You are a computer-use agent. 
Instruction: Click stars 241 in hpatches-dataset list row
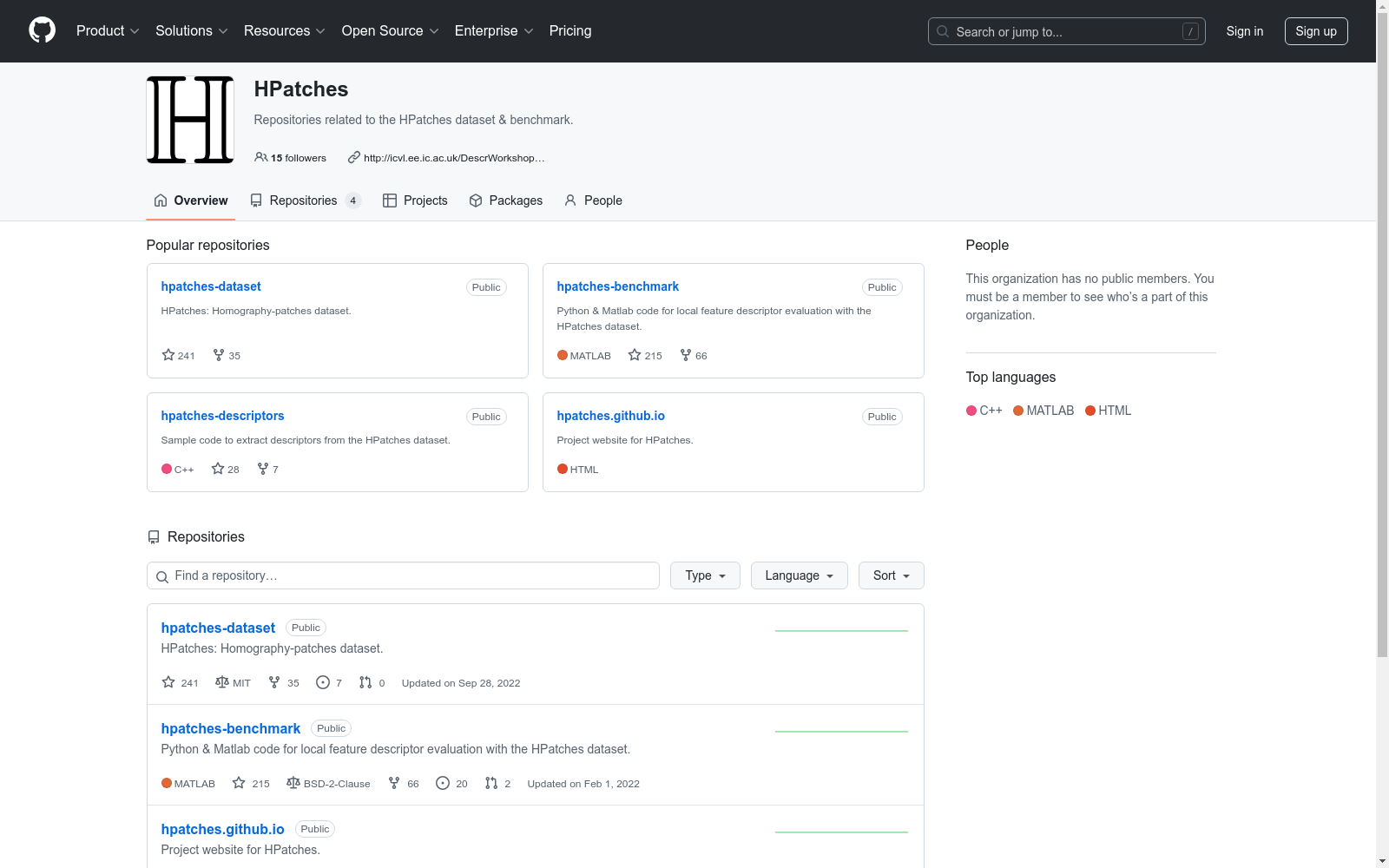(x=180, y=682)
